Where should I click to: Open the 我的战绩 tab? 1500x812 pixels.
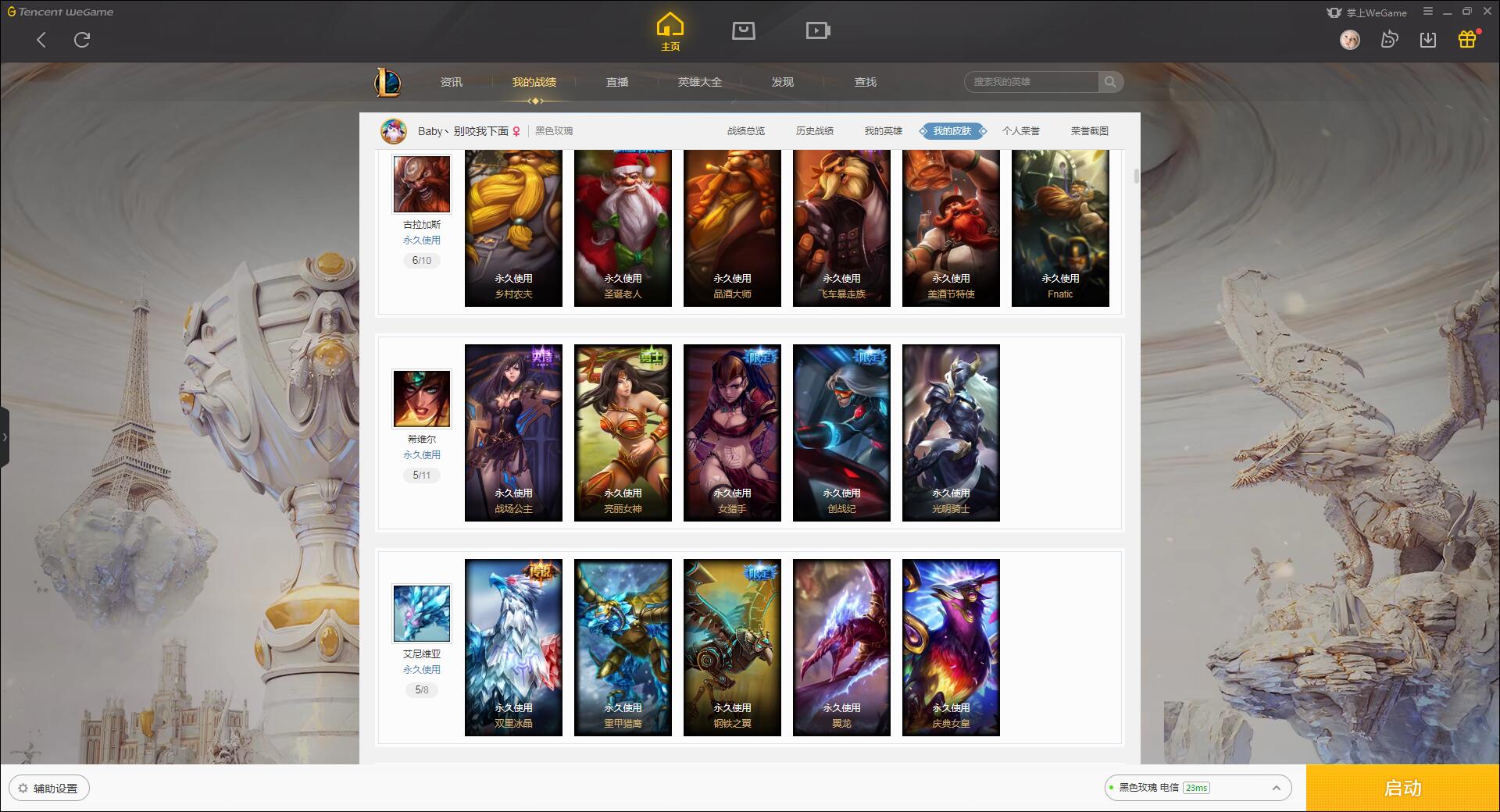tap(534, 82)
